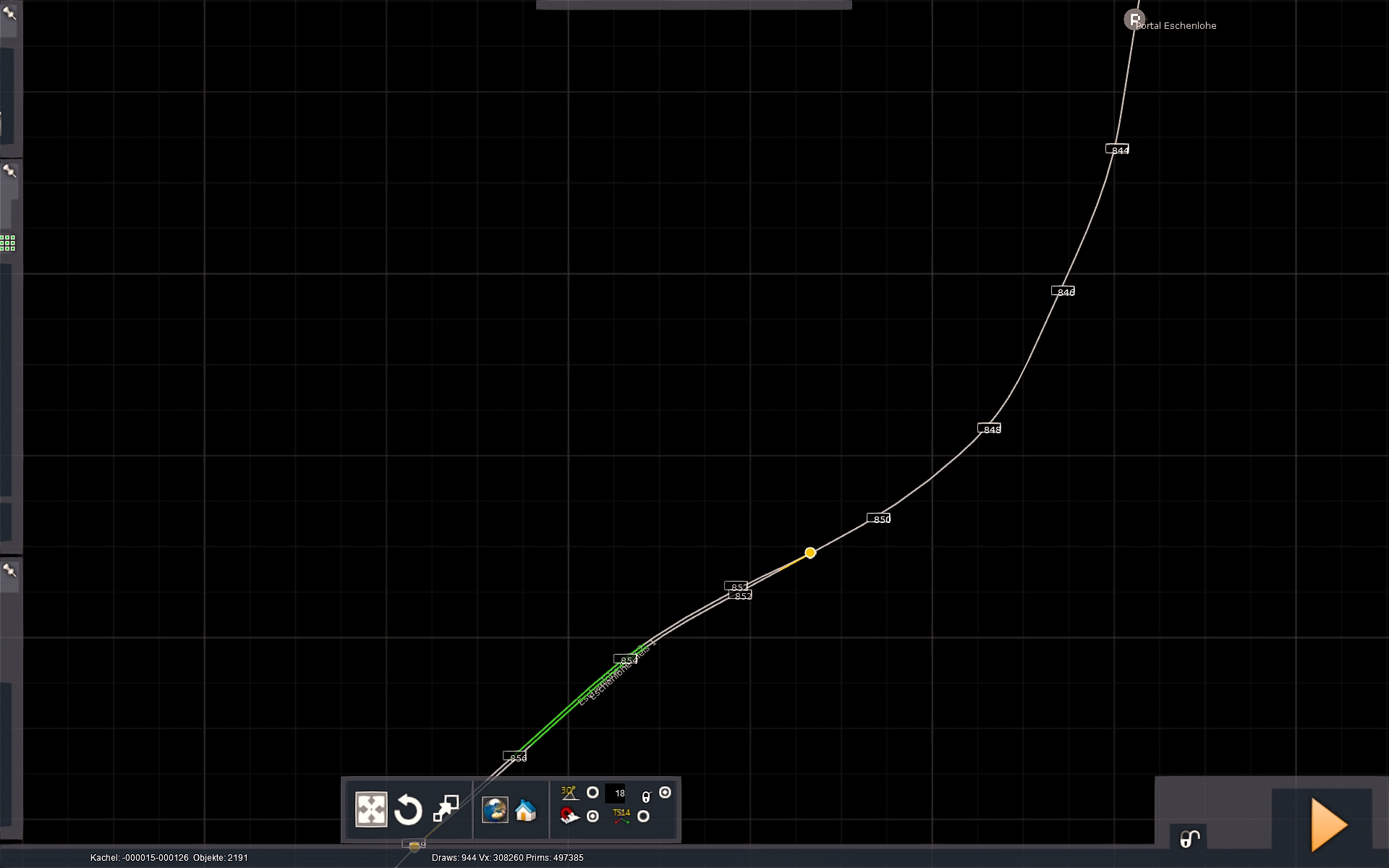Click the 30° angle snap icon

coord(569,793)
